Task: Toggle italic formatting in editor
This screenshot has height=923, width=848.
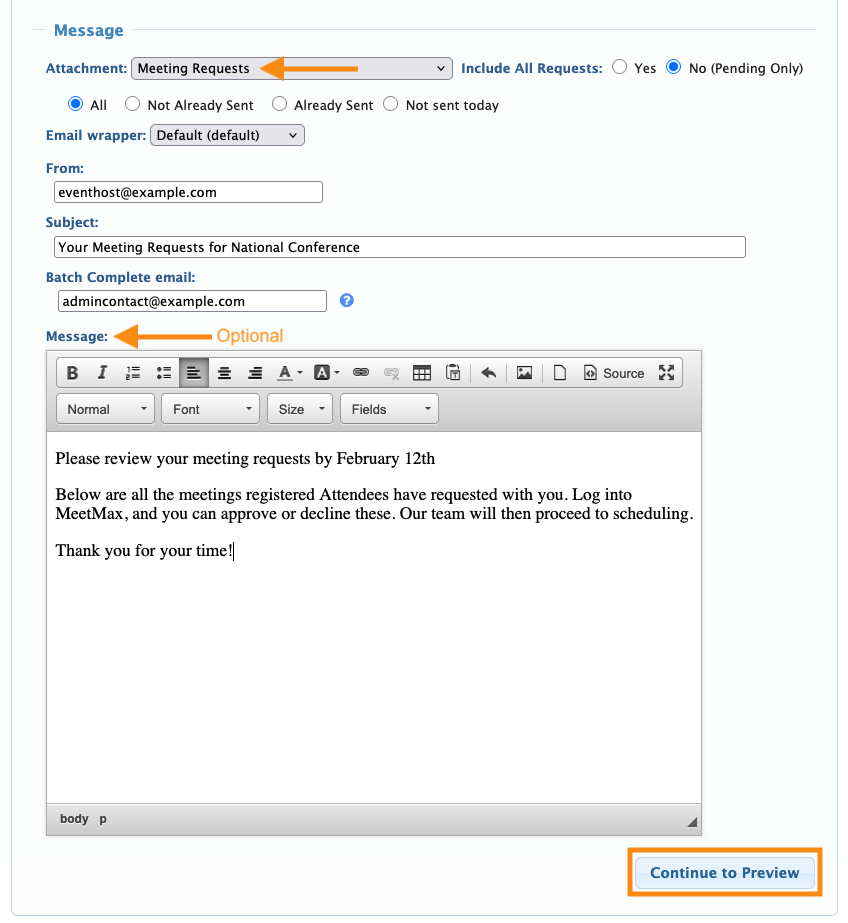Action: (102, 373)
